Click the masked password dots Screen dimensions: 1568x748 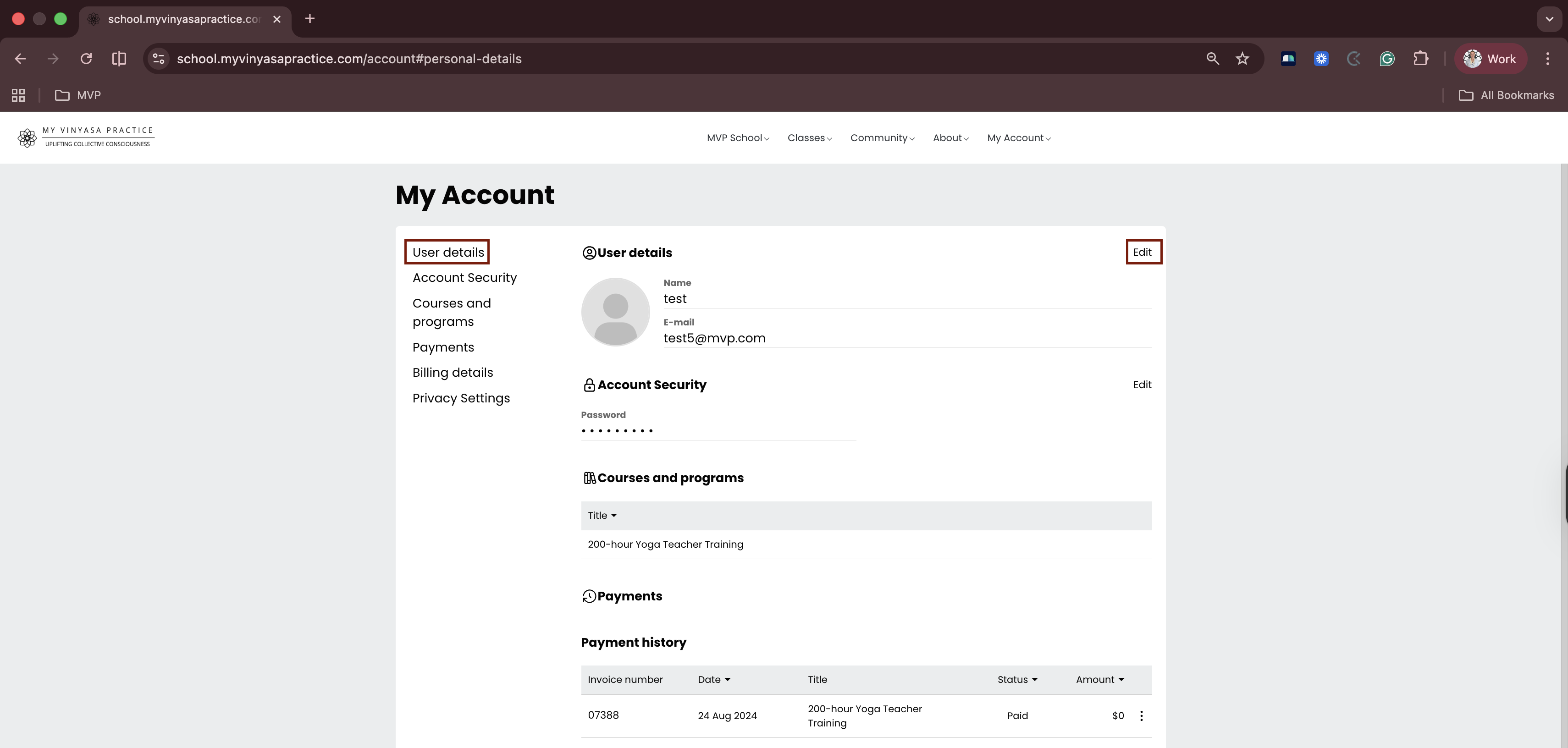click(x=617, y=431)
